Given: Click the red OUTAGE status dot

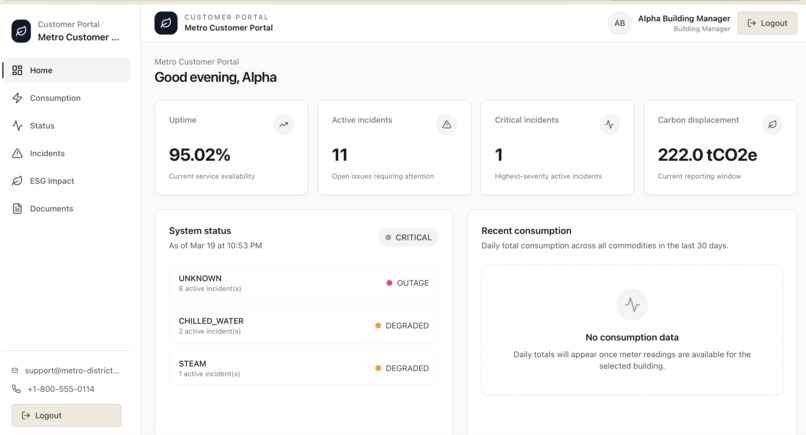Looking at the screenshot, I should (x=389, y=283).
